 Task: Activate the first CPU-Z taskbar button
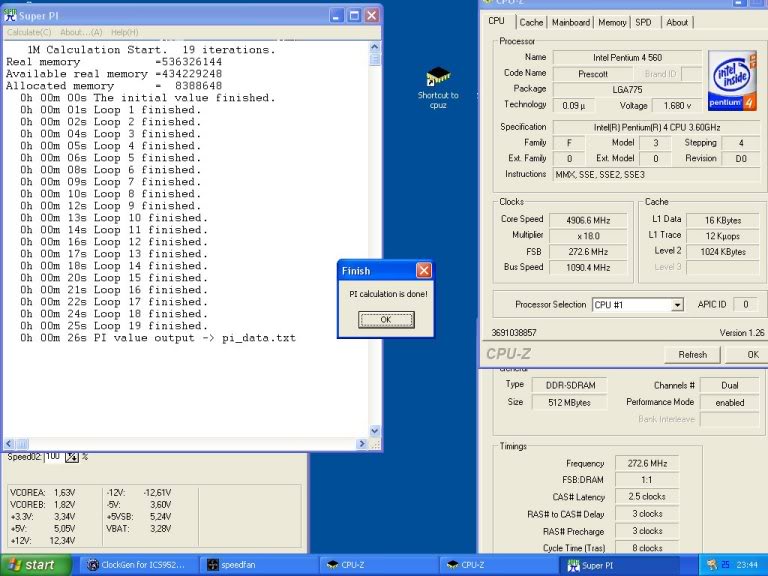tap(377, 565)
